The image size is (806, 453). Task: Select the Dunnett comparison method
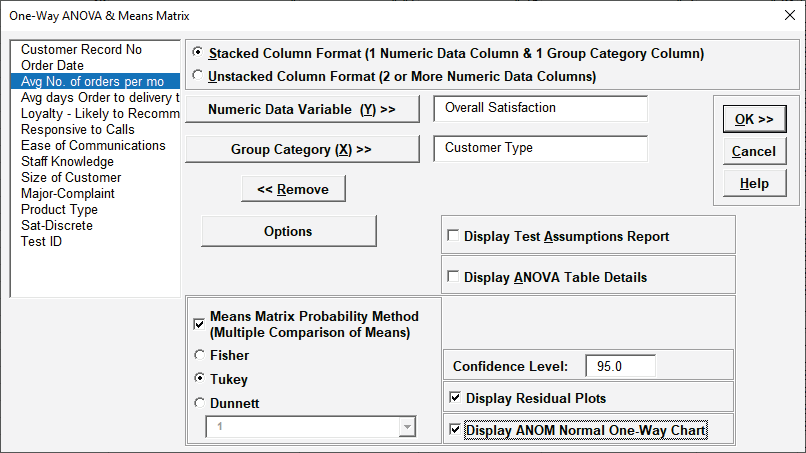pyautogui.click(x=198, y=403)
